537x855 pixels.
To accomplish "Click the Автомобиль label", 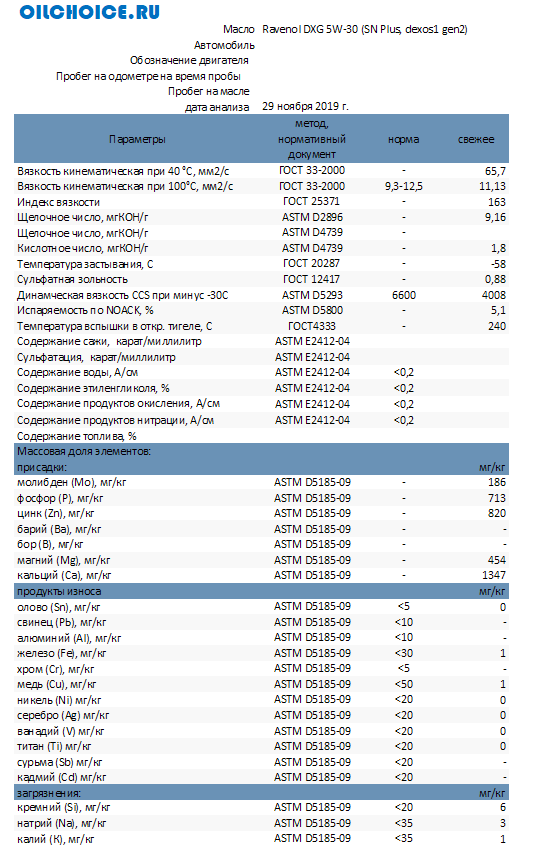I will tap(225, 45).
